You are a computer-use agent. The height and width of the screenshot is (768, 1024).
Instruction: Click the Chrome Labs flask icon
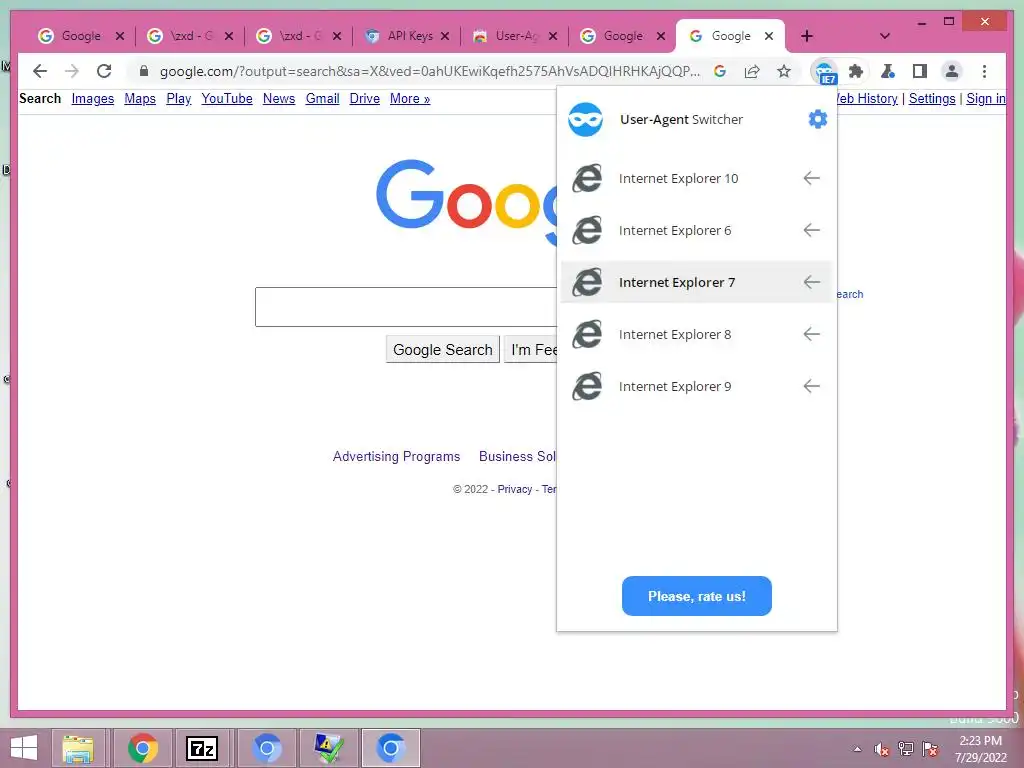coord(888,71)
